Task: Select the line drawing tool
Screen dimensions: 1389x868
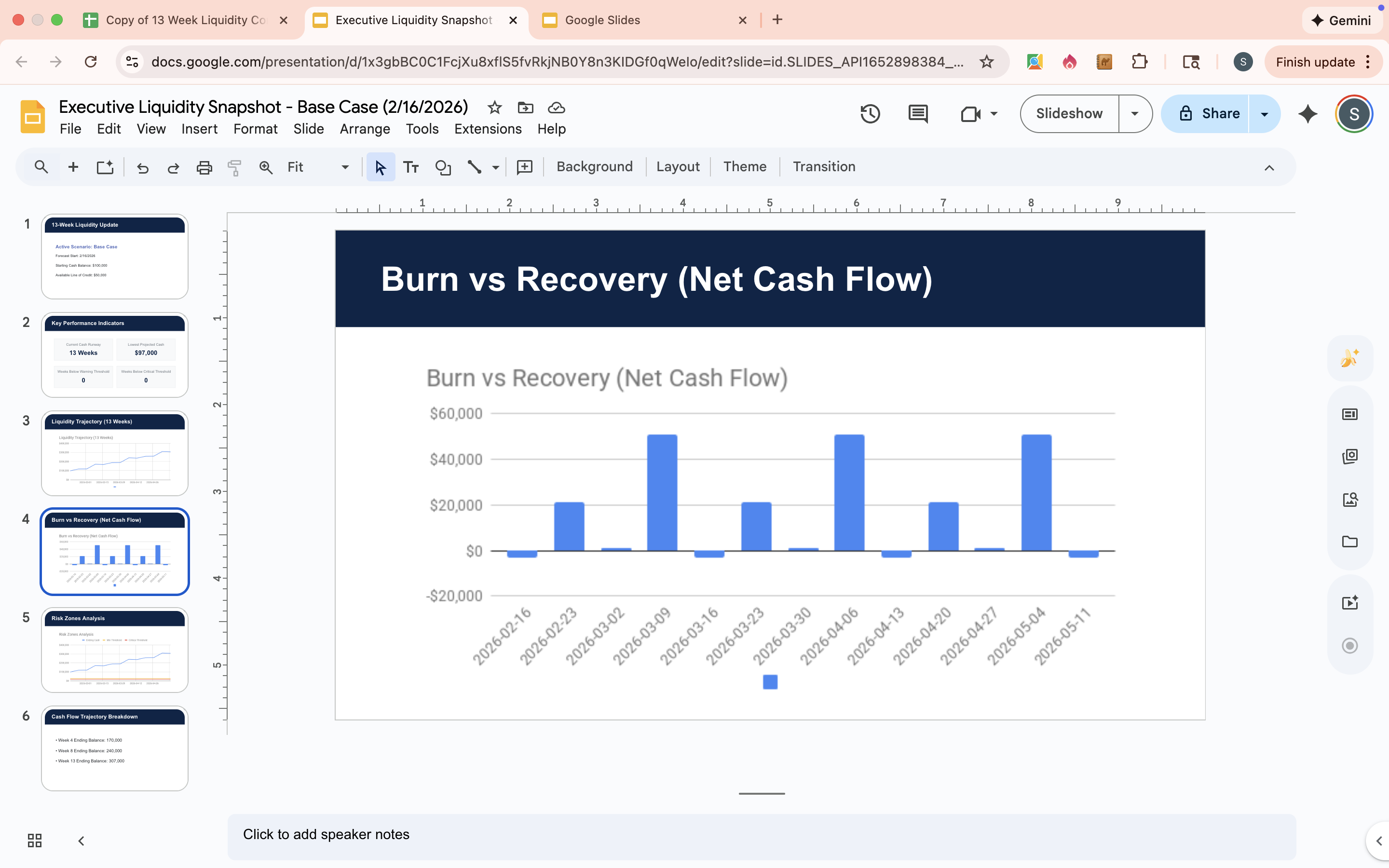Action: point(474,167)
